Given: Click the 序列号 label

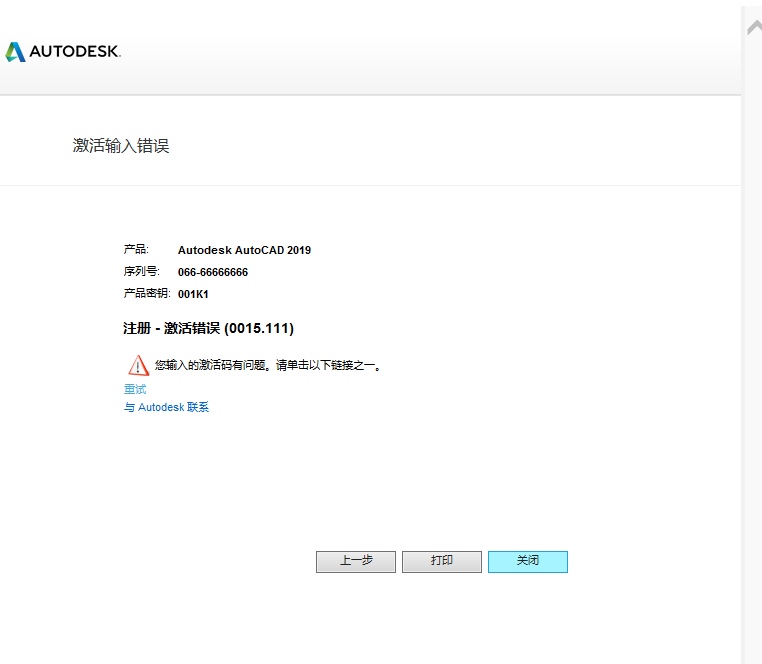Looking at the screenshot, I should 141,271.
